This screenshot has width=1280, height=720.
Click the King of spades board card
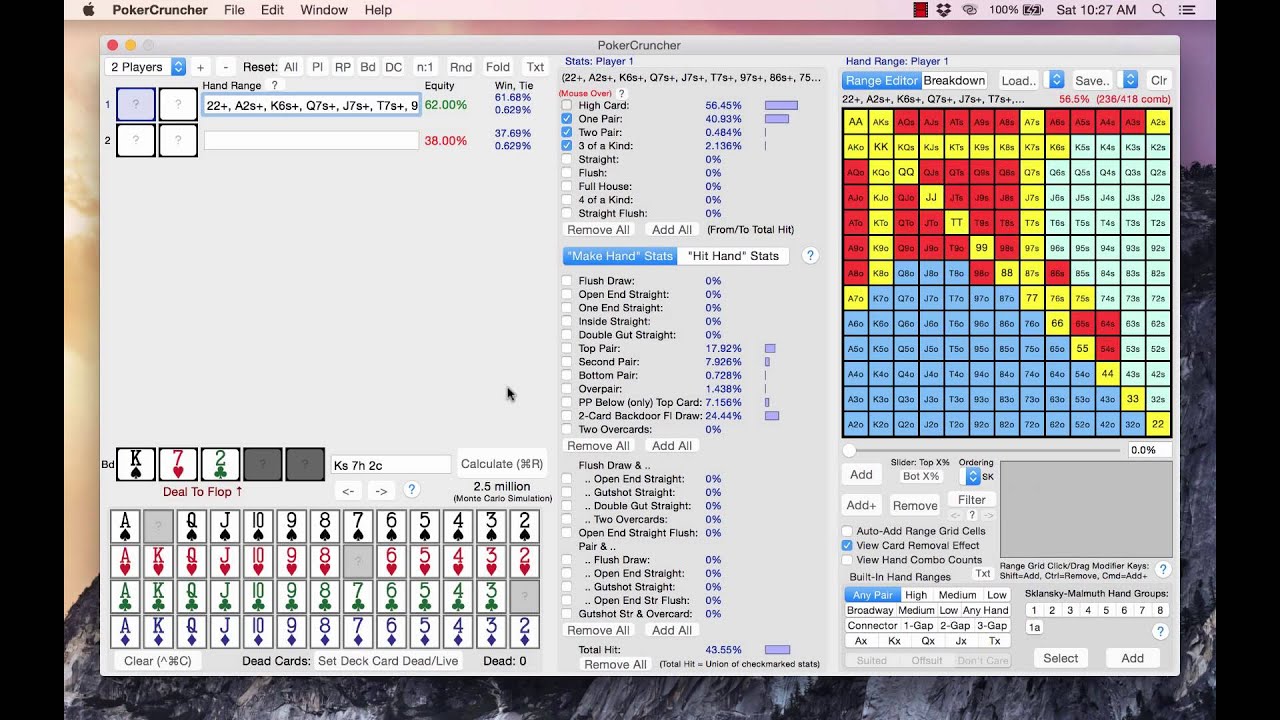click(136, 464)
